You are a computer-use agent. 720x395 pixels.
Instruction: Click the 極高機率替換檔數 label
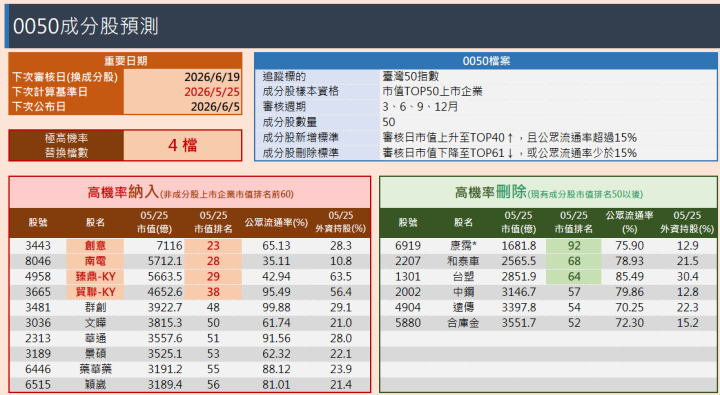point(66,145)
